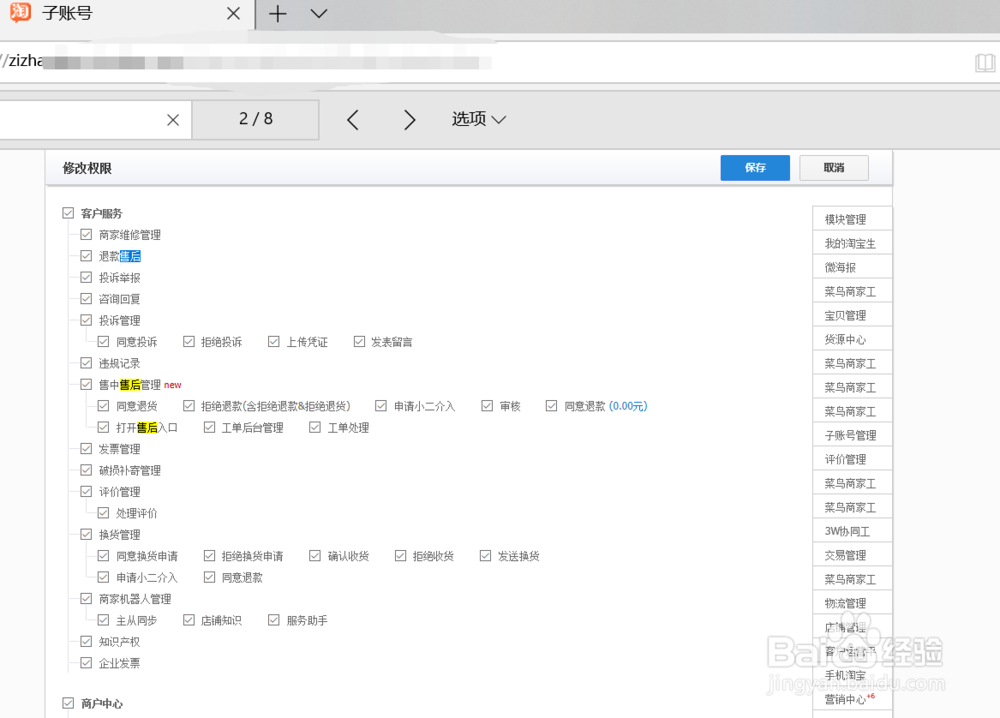The image size is (1000, 718).
Task: Jump to 微海报 in side menu
Action: [x=852, y=267]
